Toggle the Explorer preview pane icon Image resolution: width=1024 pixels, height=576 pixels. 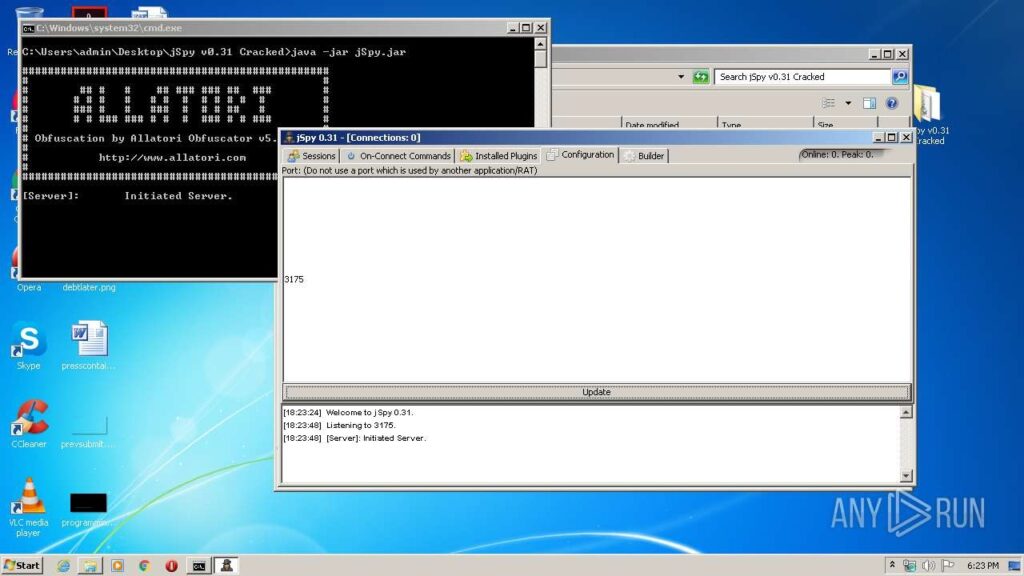[x=869, y=103]
